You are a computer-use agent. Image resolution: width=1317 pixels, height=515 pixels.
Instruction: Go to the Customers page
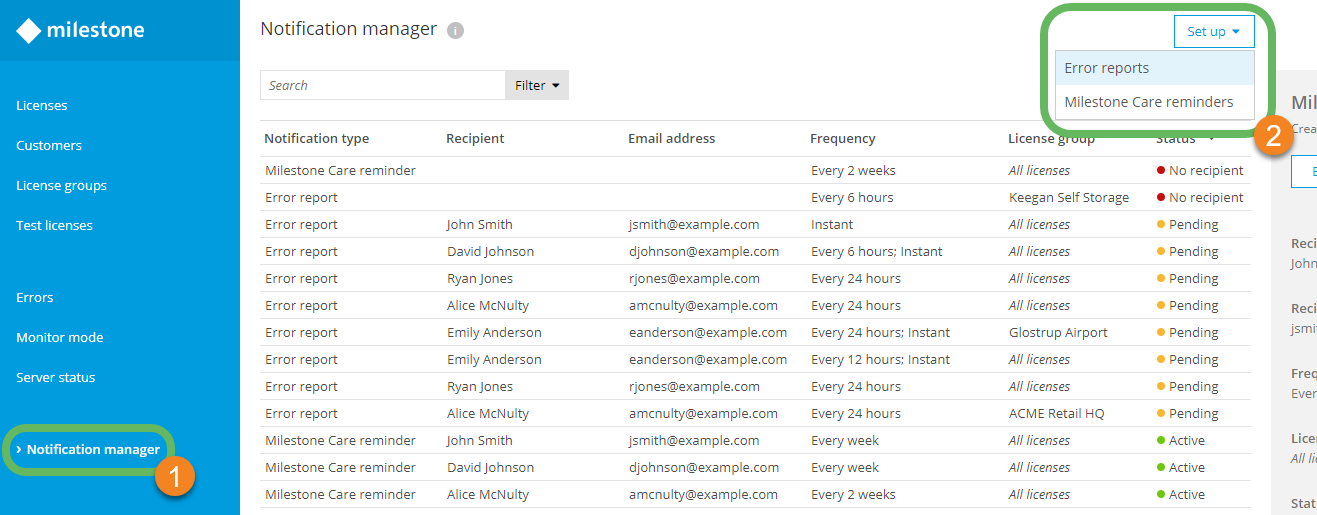(x=49, y=146)
